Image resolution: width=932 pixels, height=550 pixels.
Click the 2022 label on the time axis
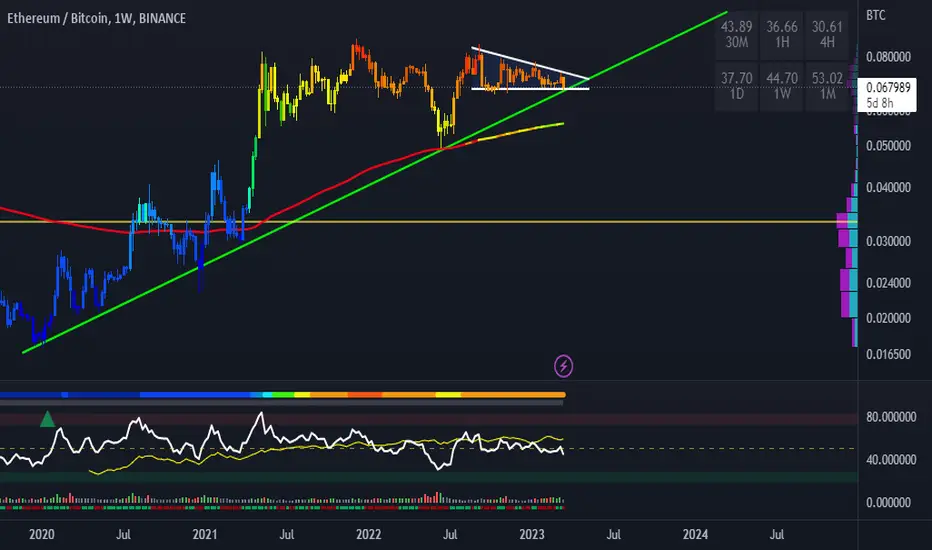[x=369, y=535]
